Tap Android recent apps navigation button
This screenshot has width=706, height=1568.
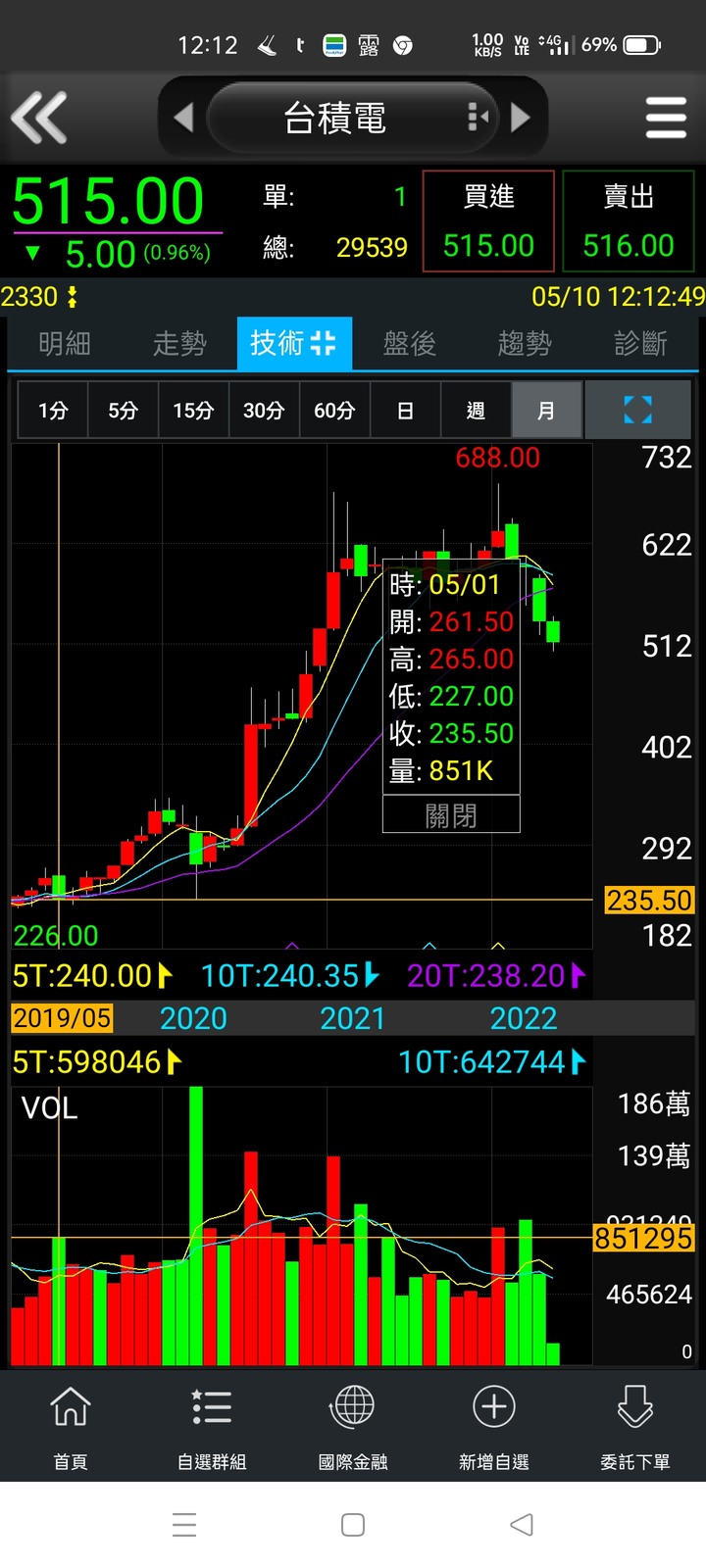[184, 1525]
